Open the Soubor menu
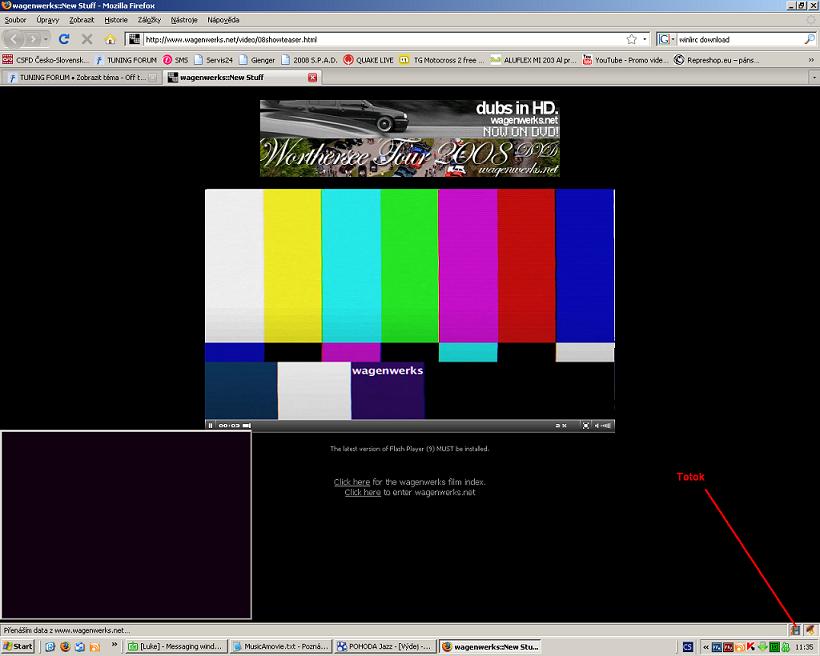The width and height of the screenshot is (820, 656). pyautogui.click(x=15, y=20)
